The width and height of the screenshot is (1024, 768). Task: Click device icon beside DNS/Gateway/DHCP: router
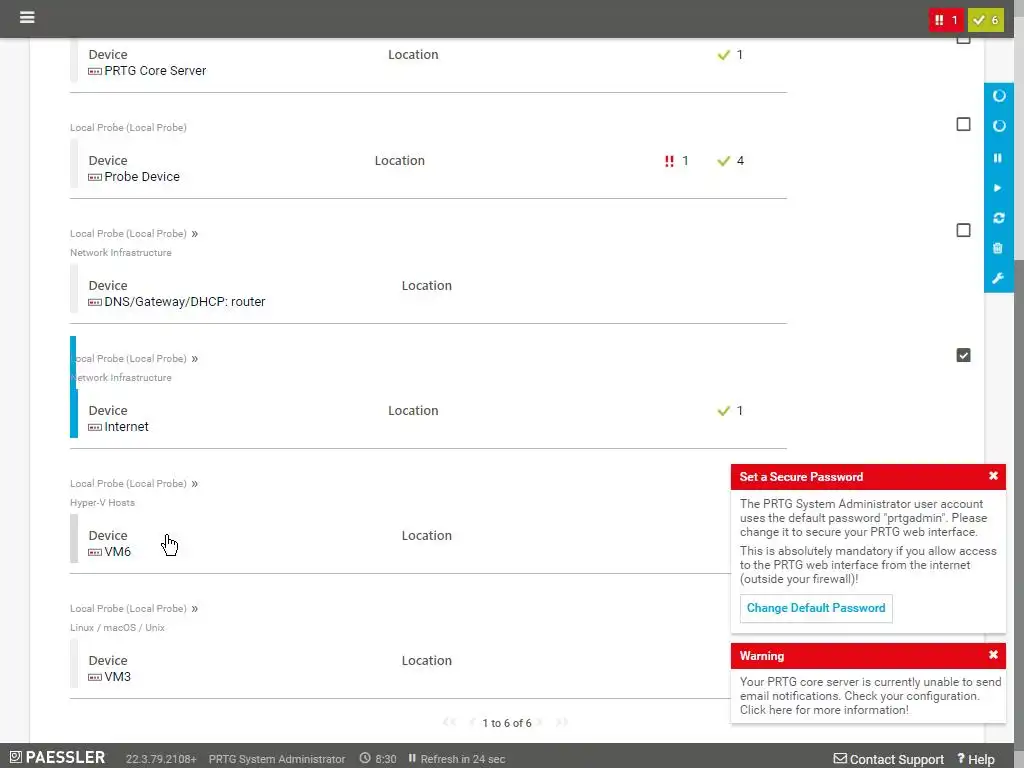click(x=95, y=302)
